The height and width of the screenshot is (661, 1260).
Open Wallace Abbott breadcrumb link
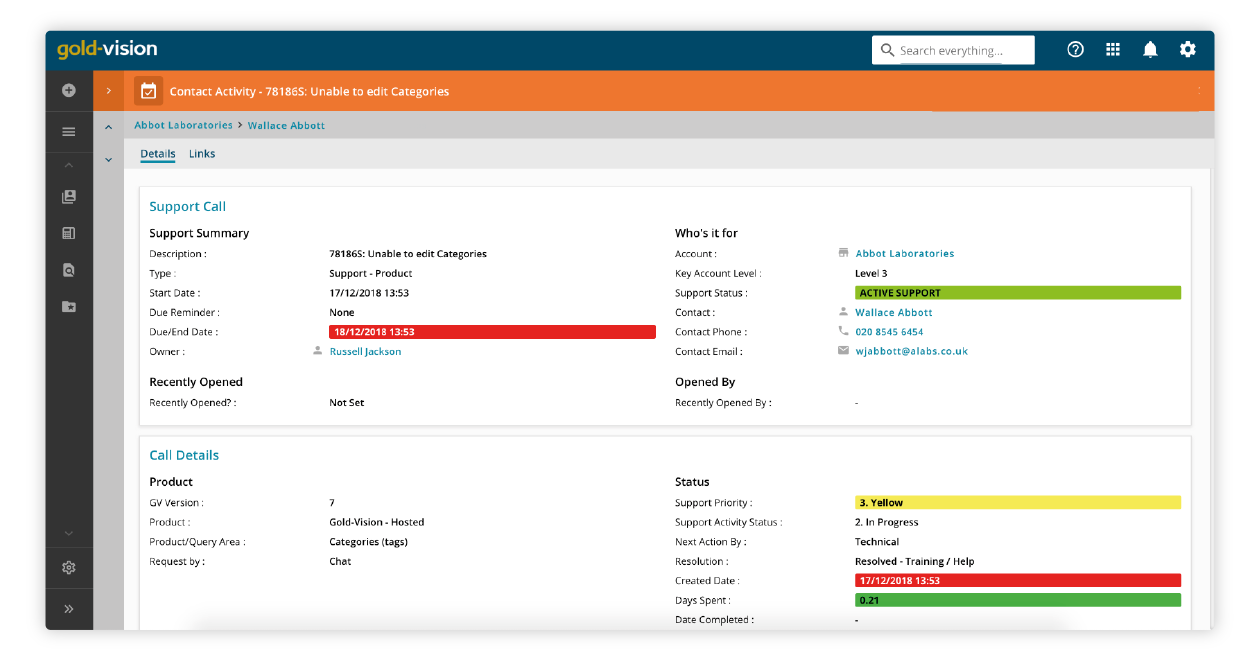[286, 126]
